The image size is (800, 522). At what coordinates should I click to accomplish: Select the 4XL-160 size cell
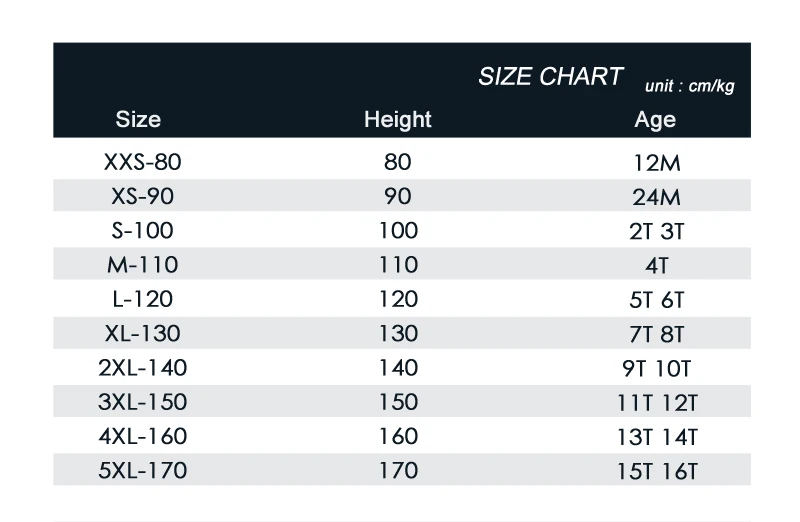point(143,436)
